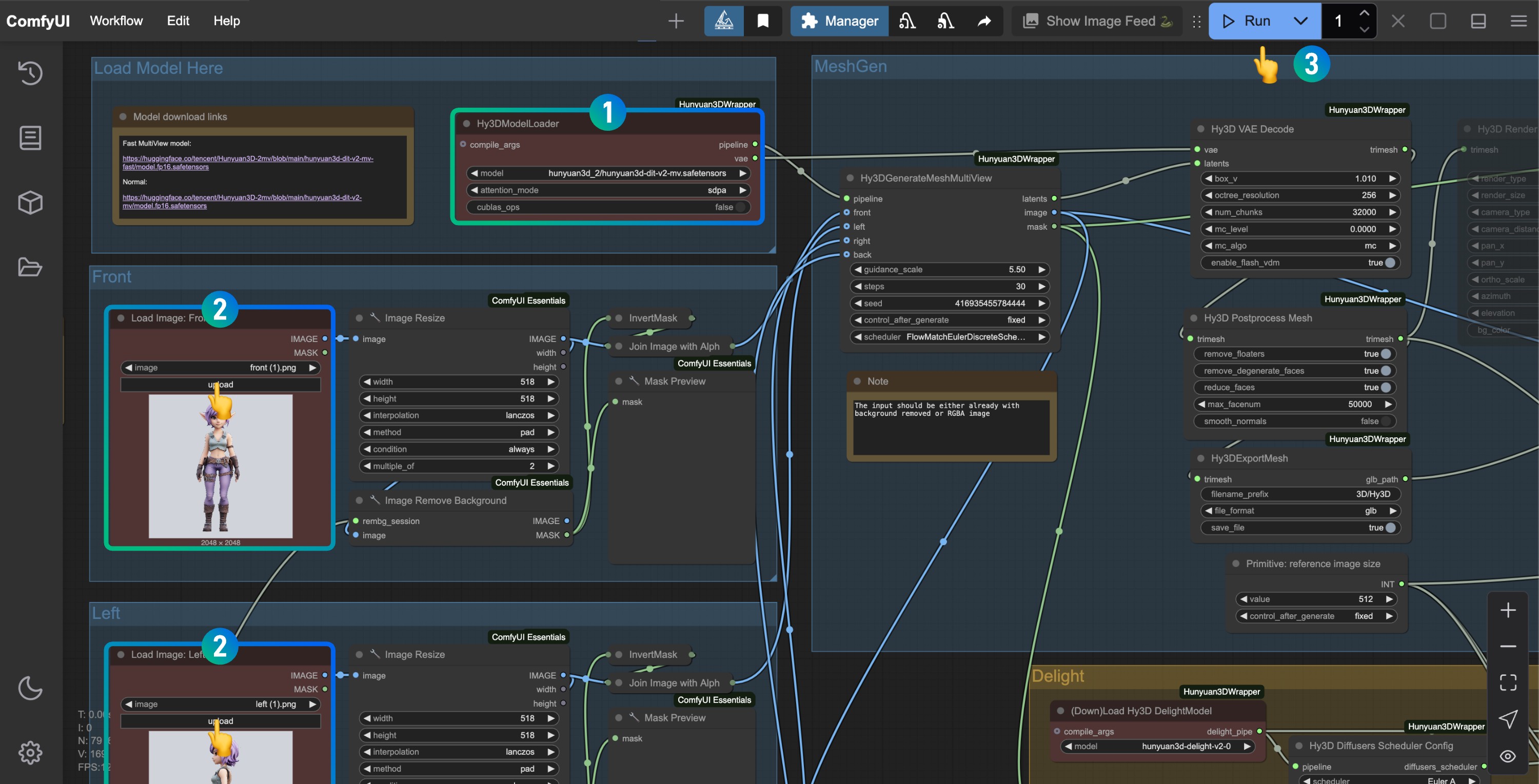1539x784 pixels.
Task: Click the paper plane canvas control icon
Action: click(1507, 719)
